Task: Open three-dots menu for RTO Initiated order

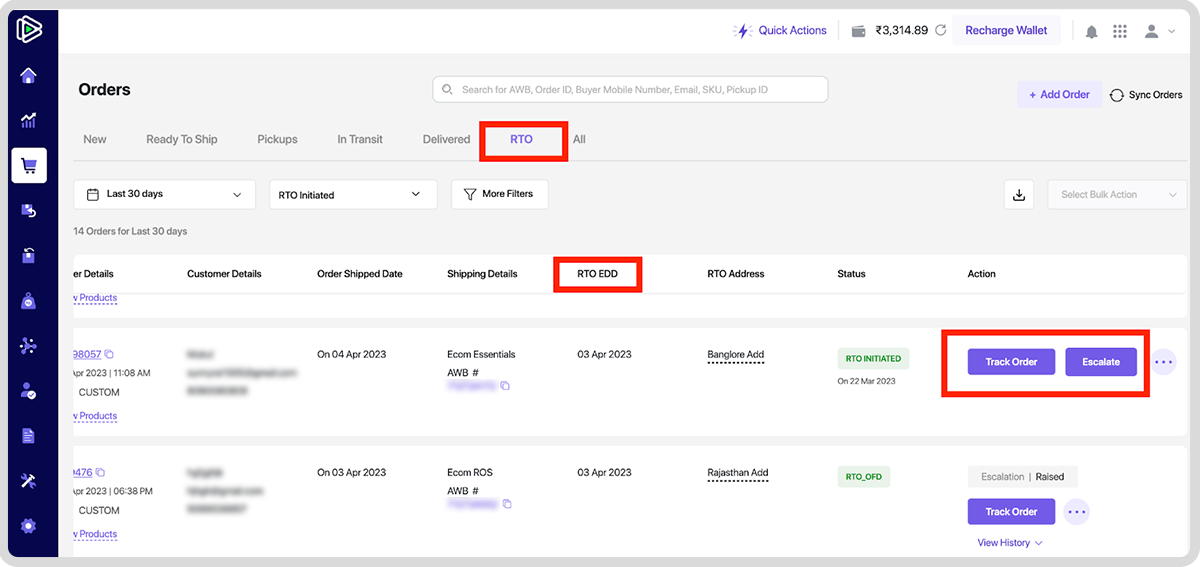Action: (x=1163, y=362)
